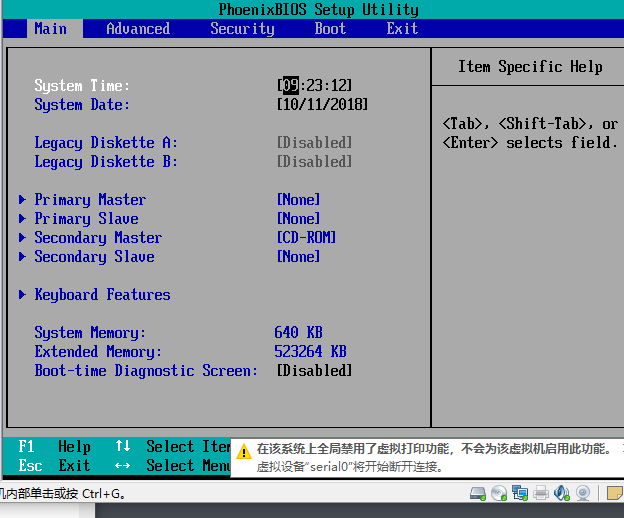Click the Select Menu arrows hint
This screenshot has width=624, height=518.
point(173,465)
